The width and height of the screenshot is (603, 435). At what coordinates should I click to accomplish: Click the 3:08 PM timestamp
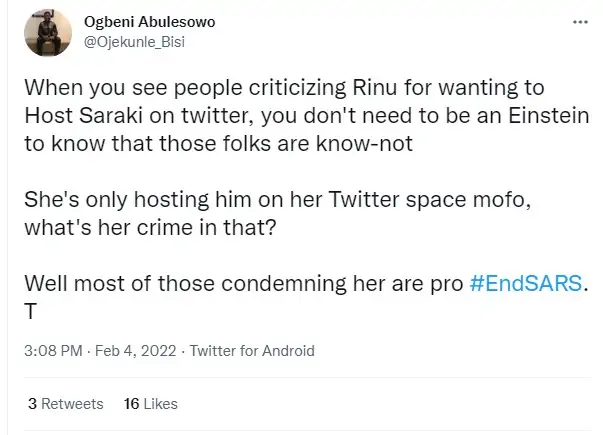tap(52, 350)
